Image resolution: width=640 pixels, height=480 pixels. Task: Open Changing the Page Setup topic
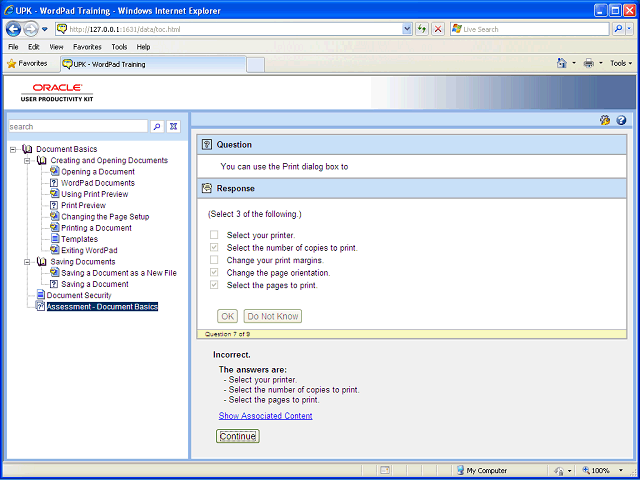point(105,217)
